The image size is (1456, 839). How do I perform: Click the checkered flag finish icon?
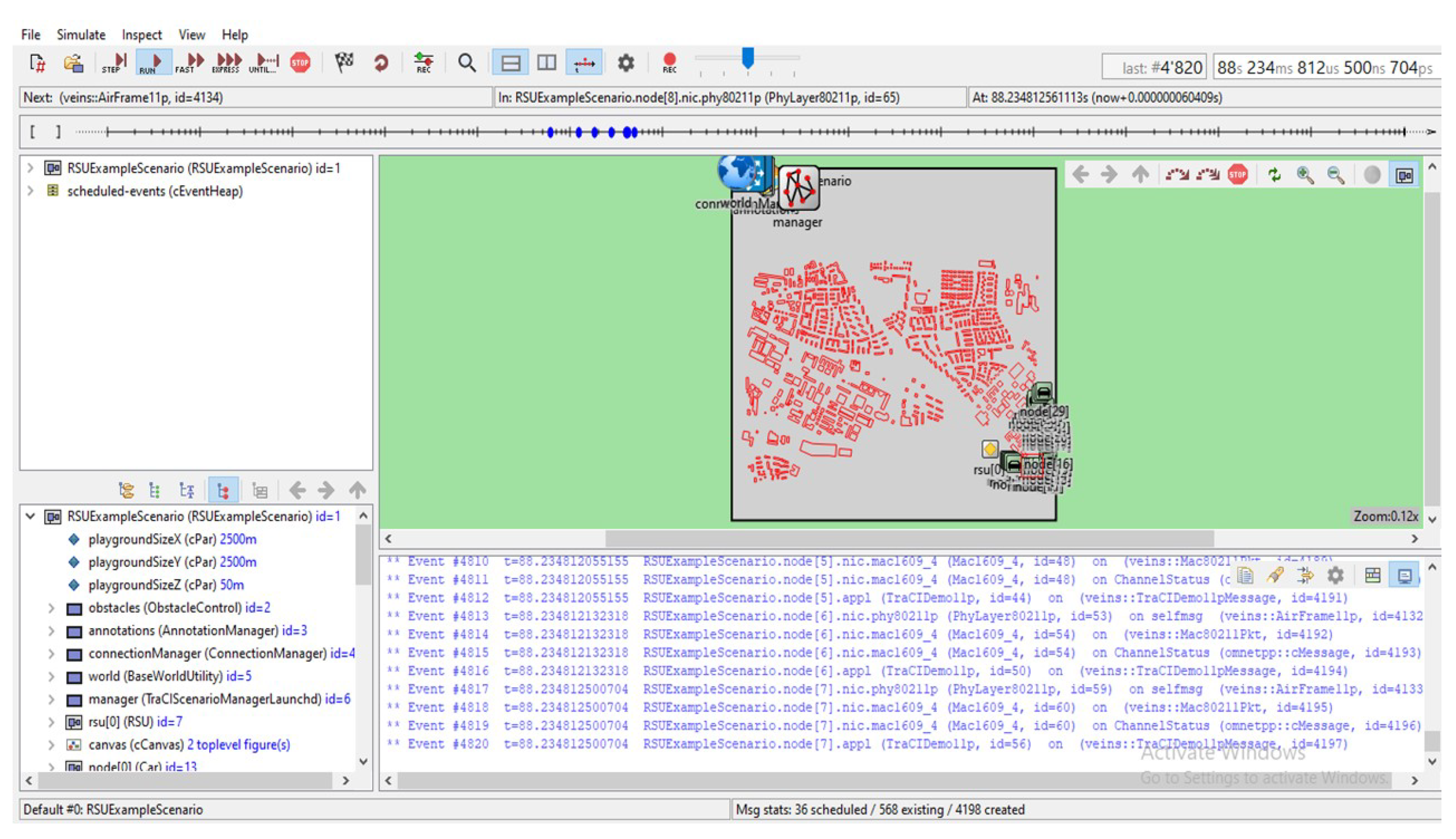pyautogui.click(x=344, y=62)
